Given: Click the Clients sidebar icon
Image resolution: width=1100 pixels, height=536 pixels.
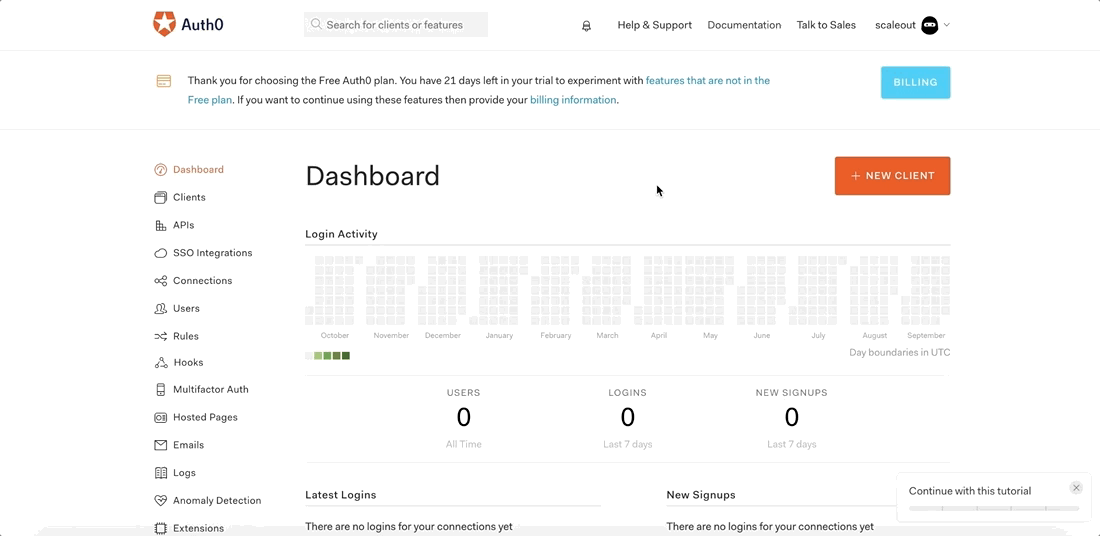Looking at the screenshot, I should (160, 198).
